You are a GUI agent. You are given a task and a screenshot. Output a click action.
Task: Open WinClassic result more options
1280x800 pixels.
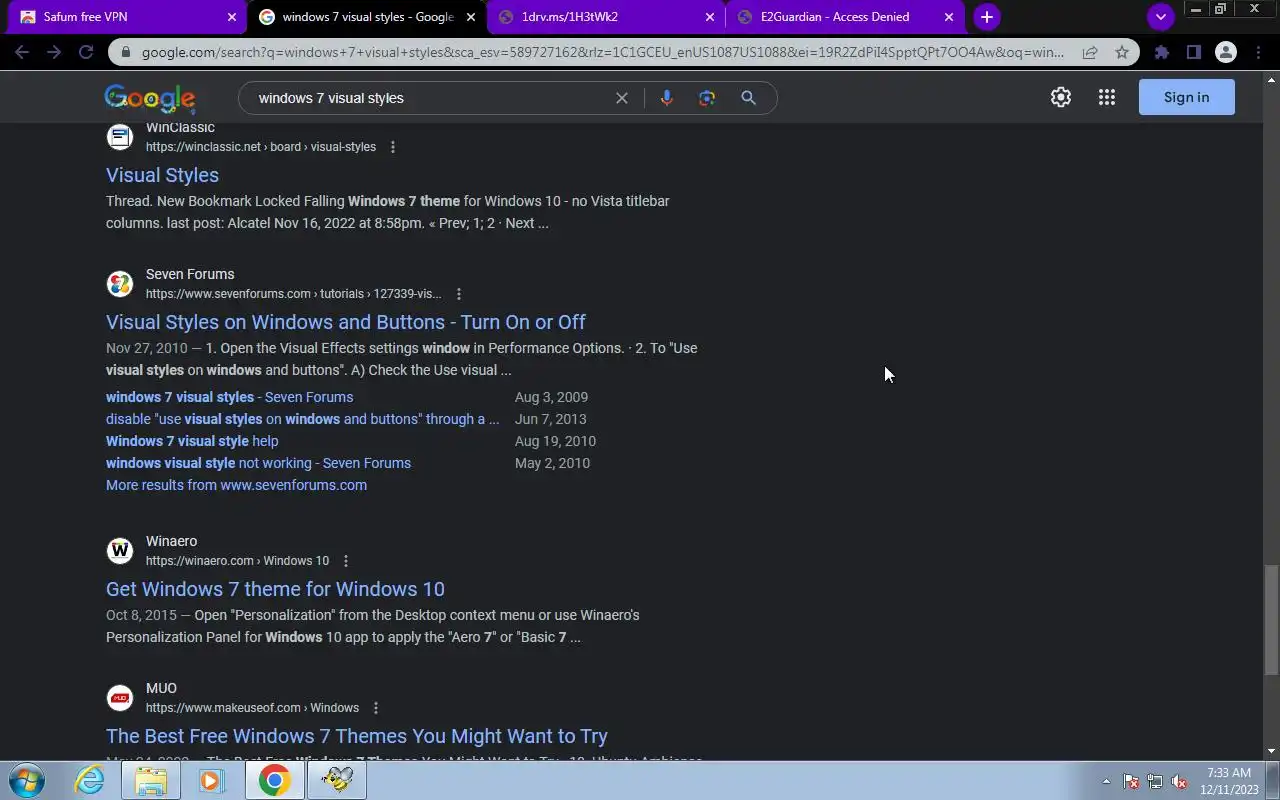tap(393, 147)
